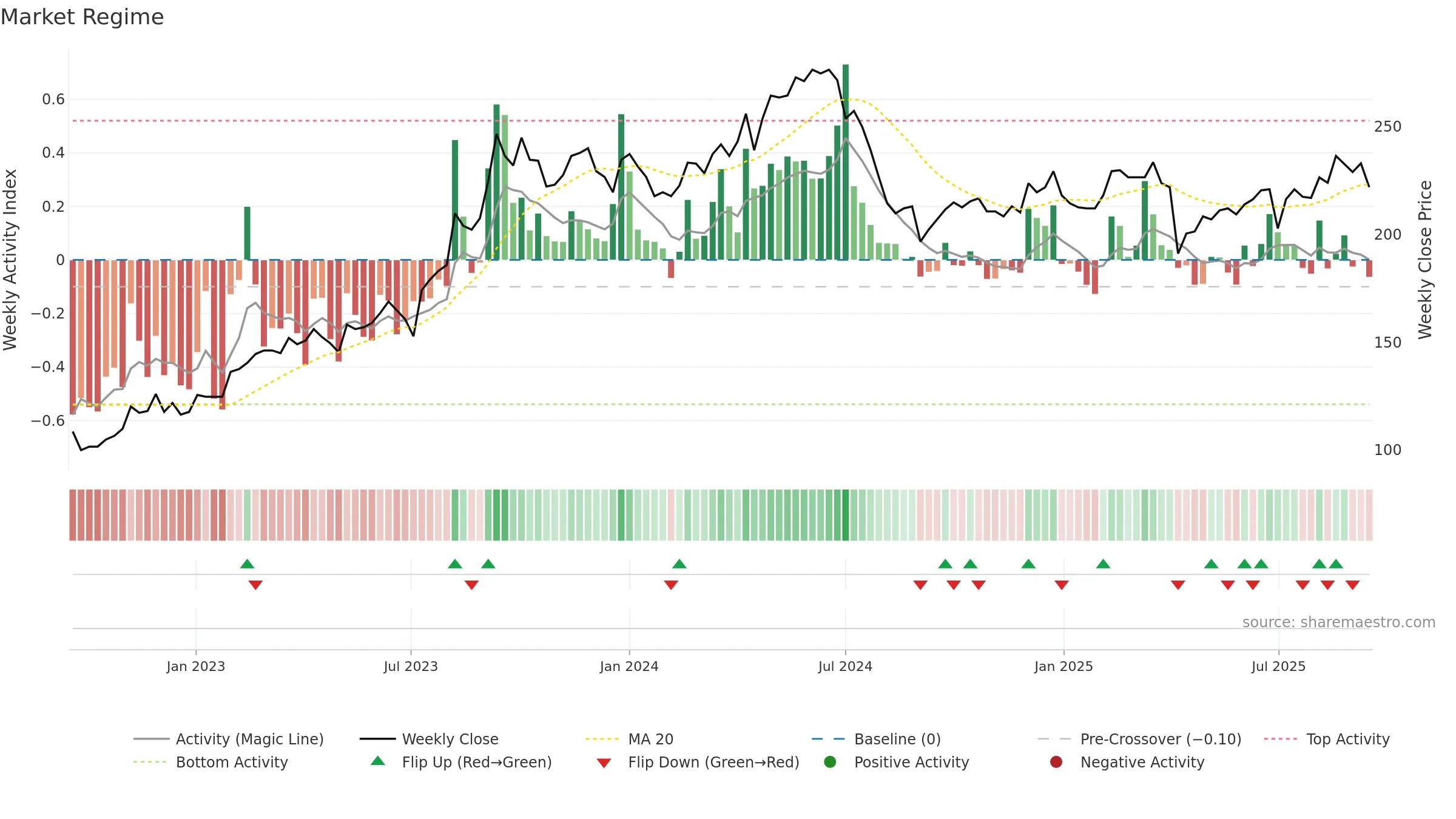The image size is (1456, 819).
Task: Click the light green Bottom Activity legend line
Action: pyautogui.click(x=150, y=762)
